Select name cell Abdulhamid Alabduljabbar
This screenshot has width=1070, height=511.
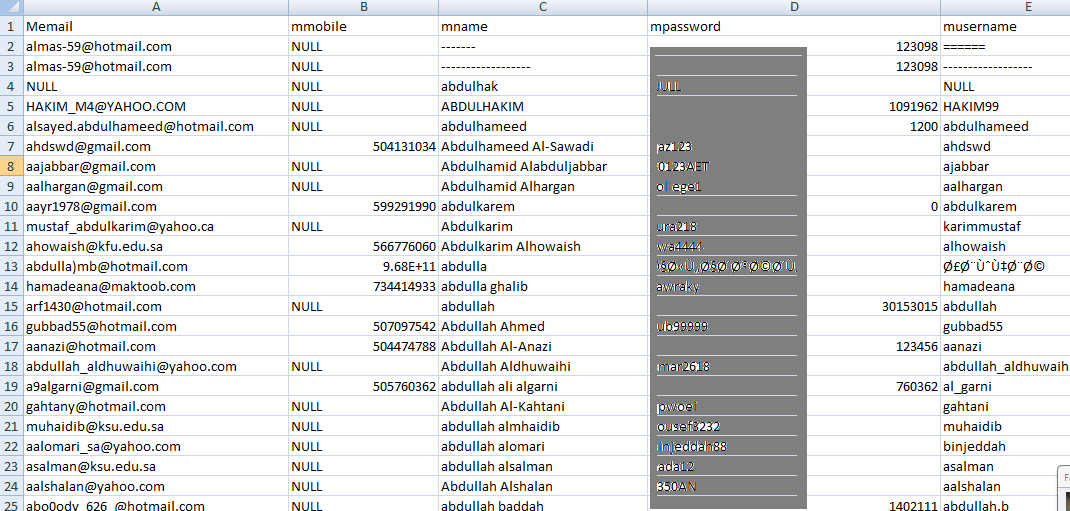pyautogui.click(x=543, y=166)
